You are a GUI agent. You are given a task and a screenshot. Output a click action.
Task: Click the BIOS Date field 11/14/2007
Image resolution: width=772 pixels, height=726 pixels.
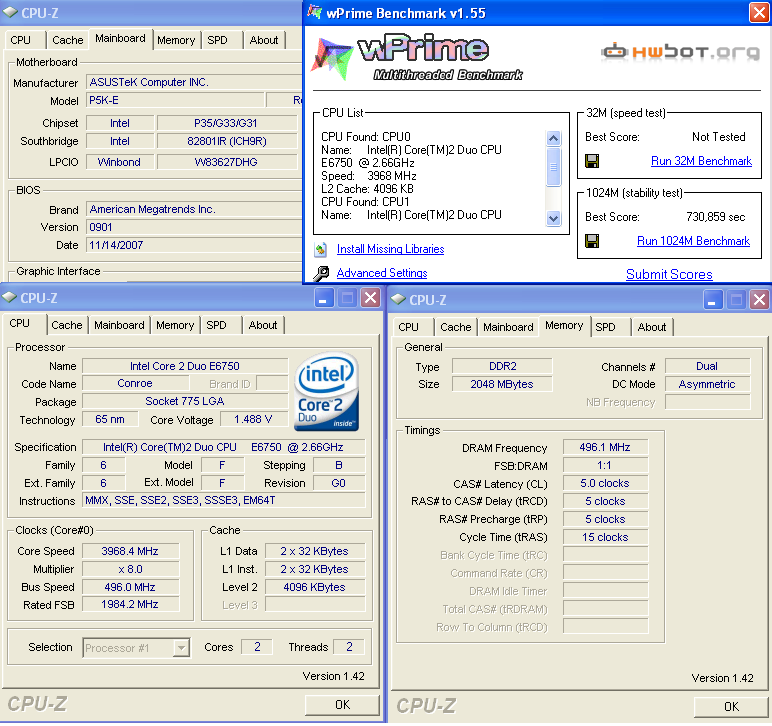(194, 245)
